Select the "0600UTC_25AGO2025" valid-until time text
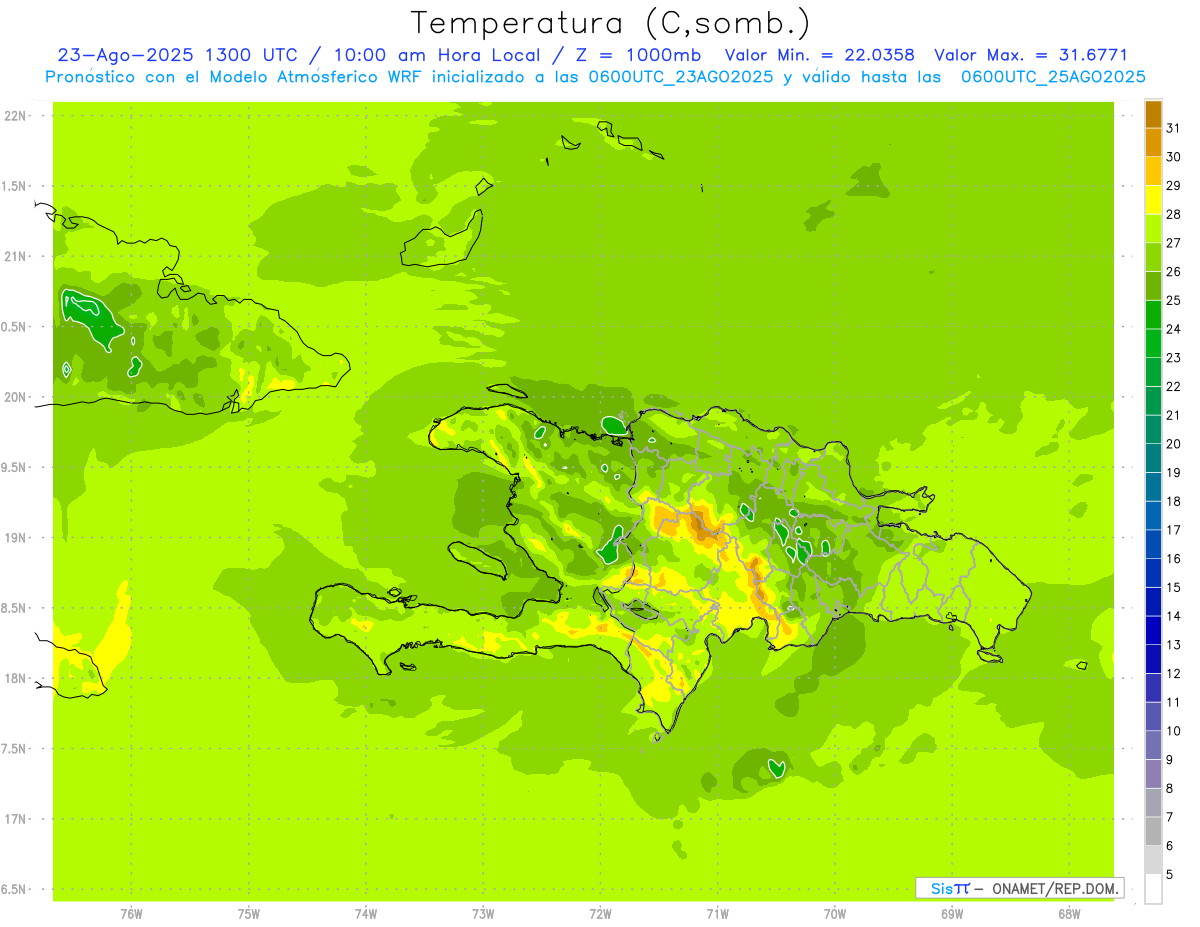The height and width of the screenshot is (927, 1200). tap(1053, 77)
